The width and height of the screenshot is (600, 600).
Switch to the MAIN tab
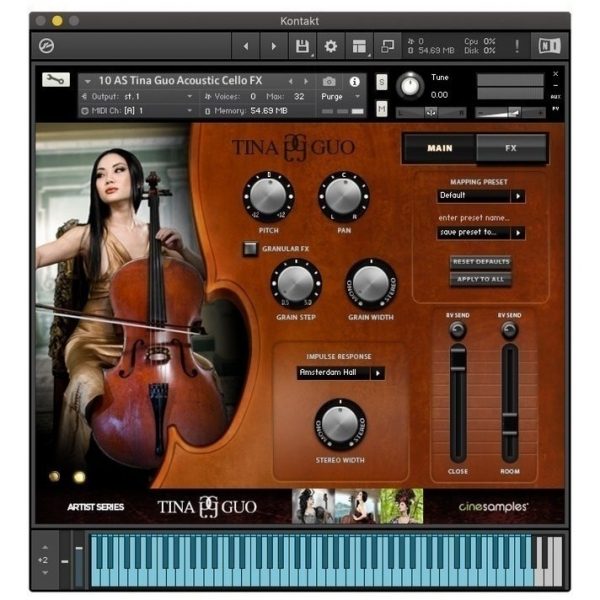[440, 148]
